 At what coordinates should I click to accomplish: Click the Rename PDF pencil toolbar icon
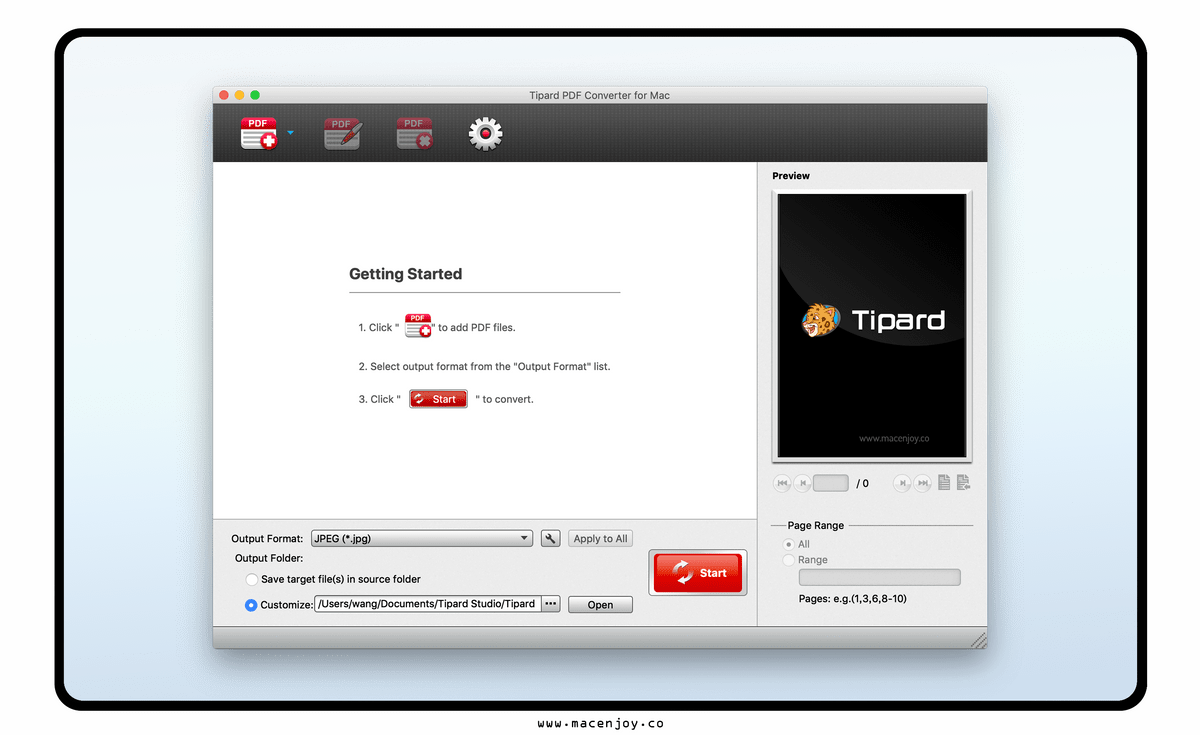tap(342, 133)
